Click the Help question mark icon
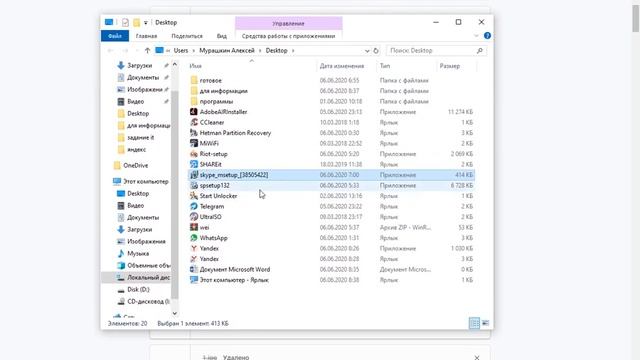The width and height of the screenshot is (640, 360). (x=487, y=36)
